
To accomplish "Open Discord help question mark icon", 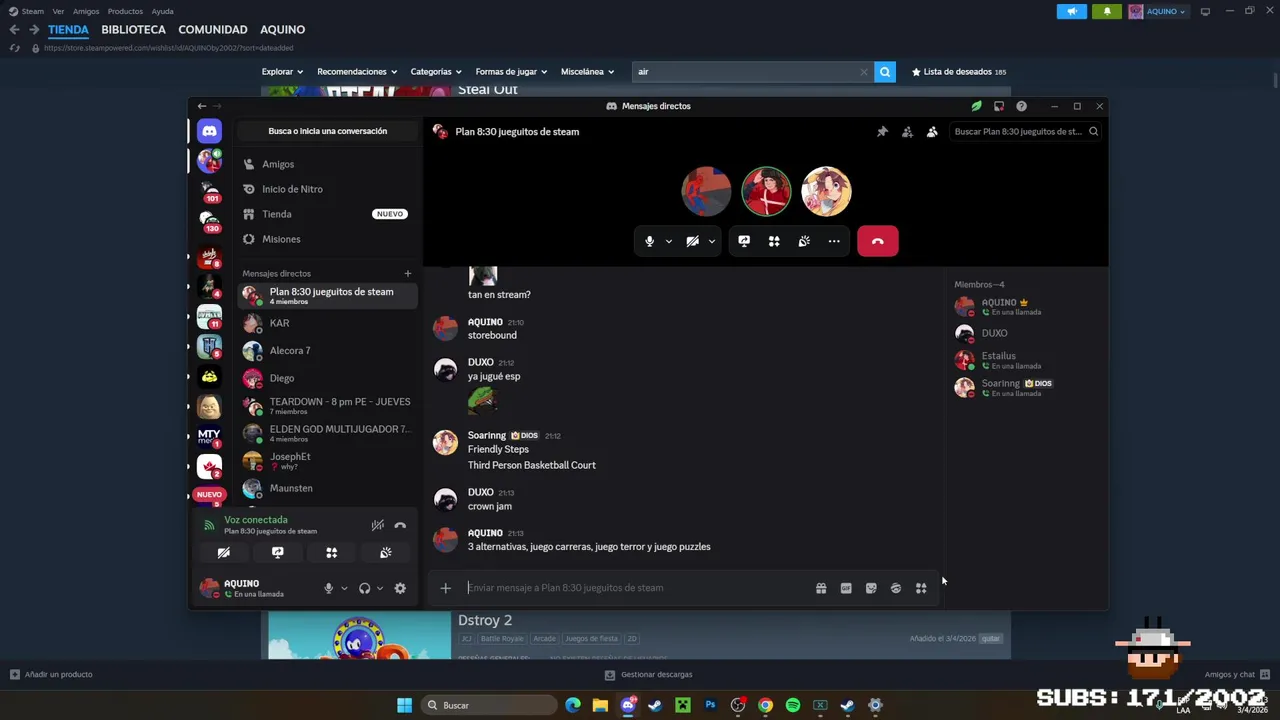I will (1021, 106).
